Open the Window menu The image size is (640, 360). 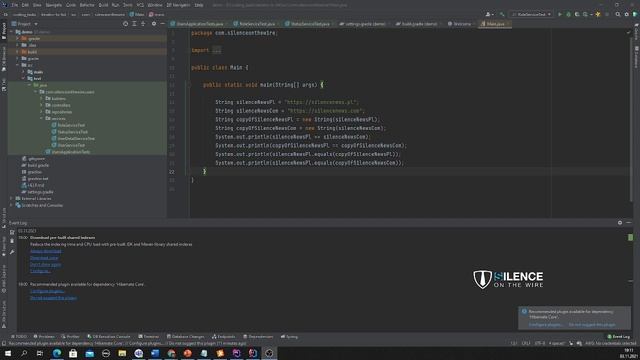point(155,5)
